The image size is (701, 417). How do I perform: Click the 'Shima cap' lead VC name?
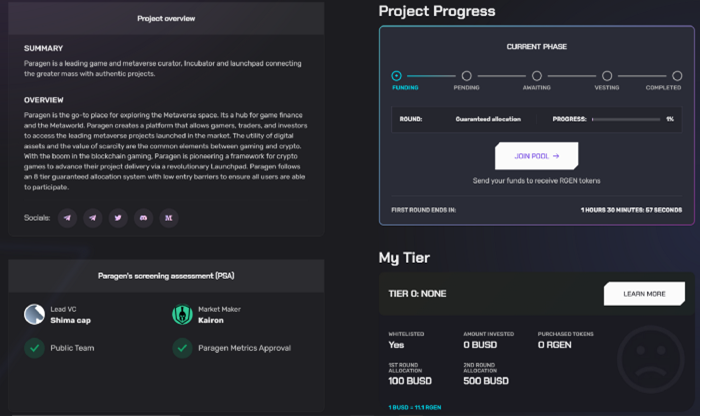(70, 320)
